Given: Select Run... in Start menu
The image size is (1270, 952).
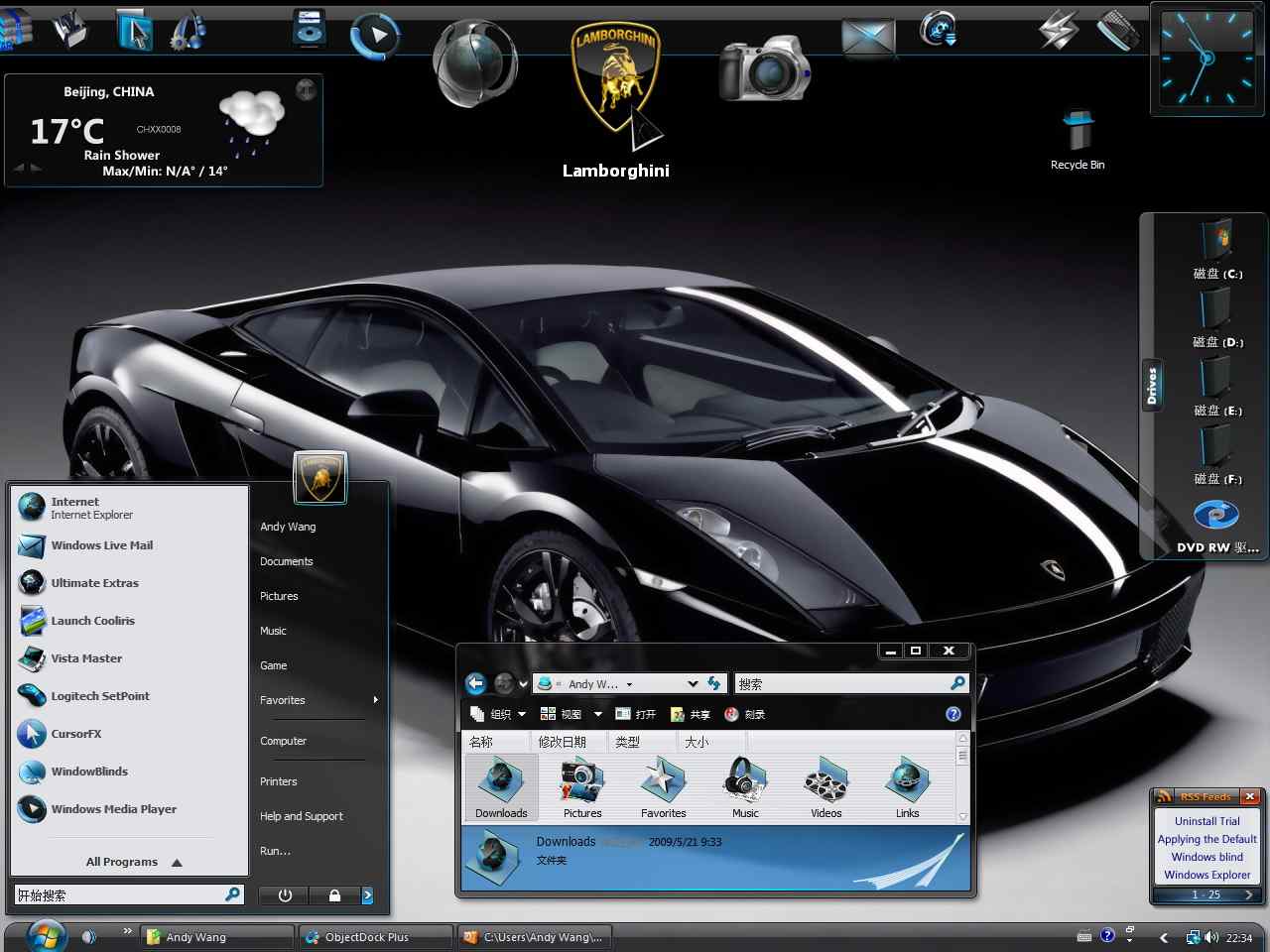Looking at the screenshot, I should [x=275, y=851].
